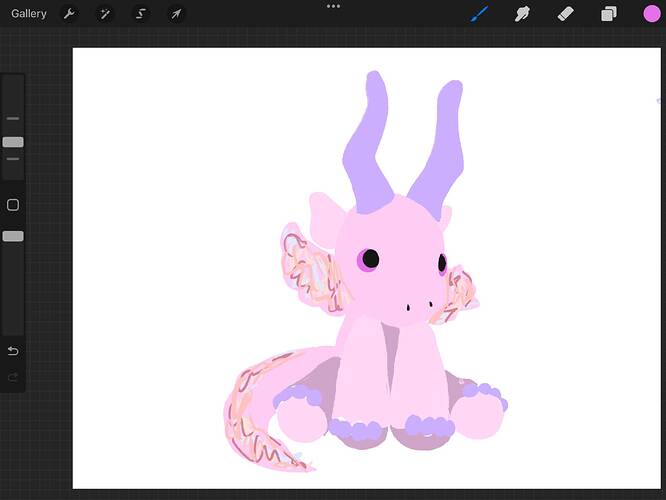Image resolution: width=666 pixels, height=500 pixels.
Task: Activate the Transform arrow tool
Action: [x=176, y=14]
